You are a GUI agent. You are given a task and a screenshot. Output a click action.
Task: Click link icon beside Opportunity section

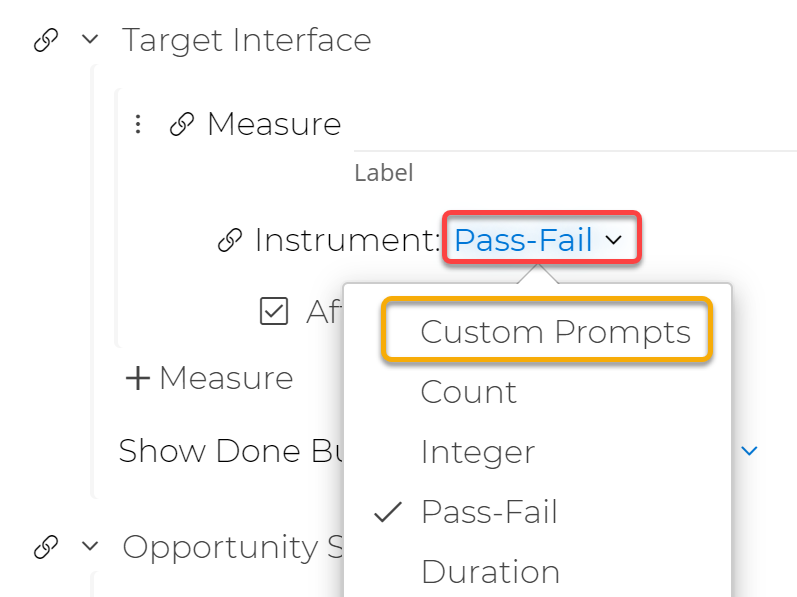(45, 547)
